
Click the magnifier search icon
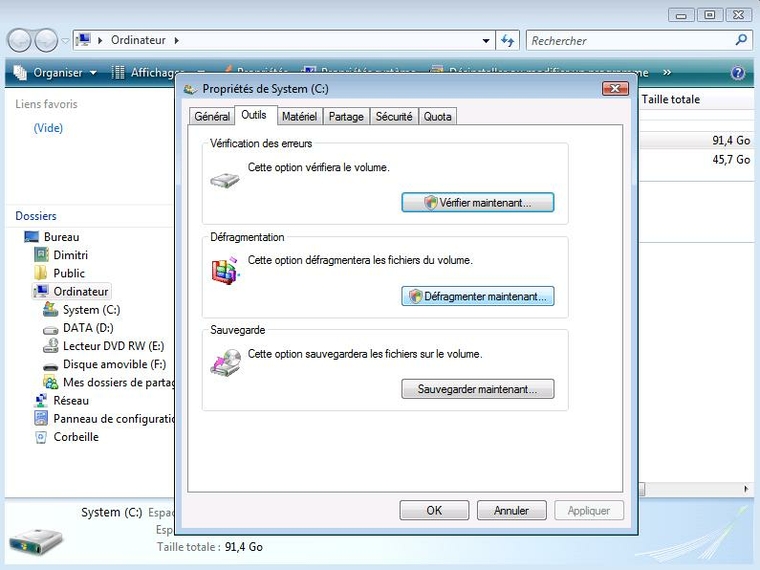(x=741, y=40)
